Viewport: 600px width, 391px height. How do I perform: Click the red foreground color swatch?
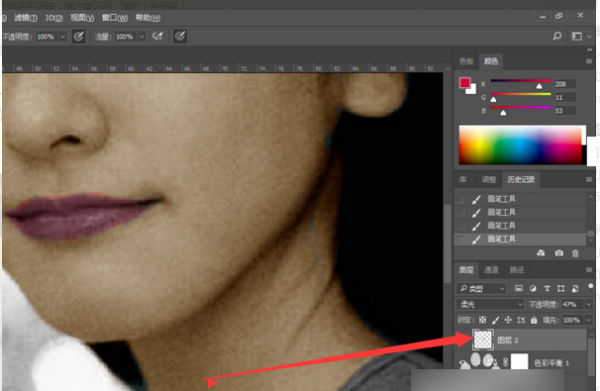tap(465, 83)
